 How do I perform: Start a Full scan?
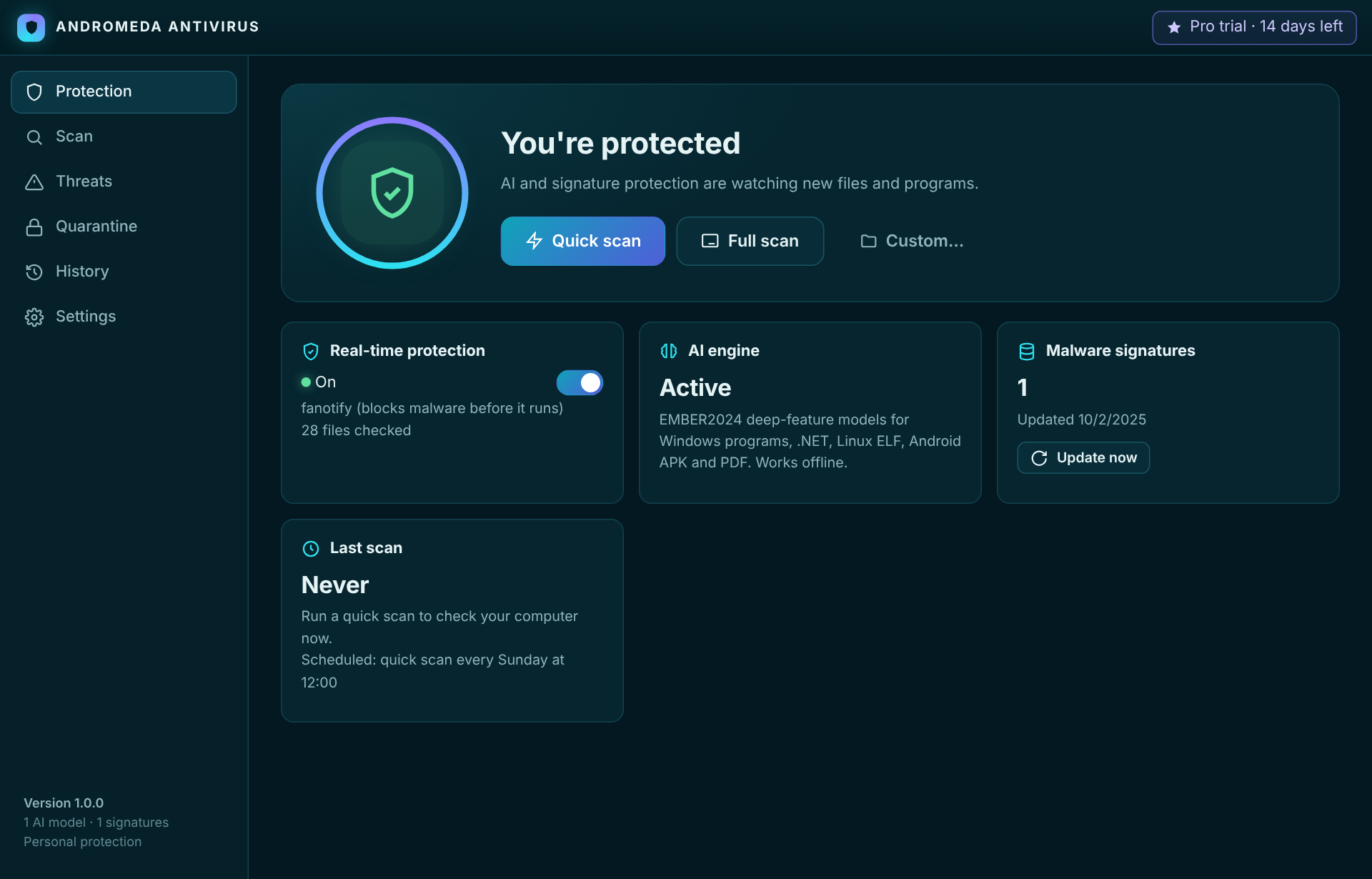tap(750, 241)
